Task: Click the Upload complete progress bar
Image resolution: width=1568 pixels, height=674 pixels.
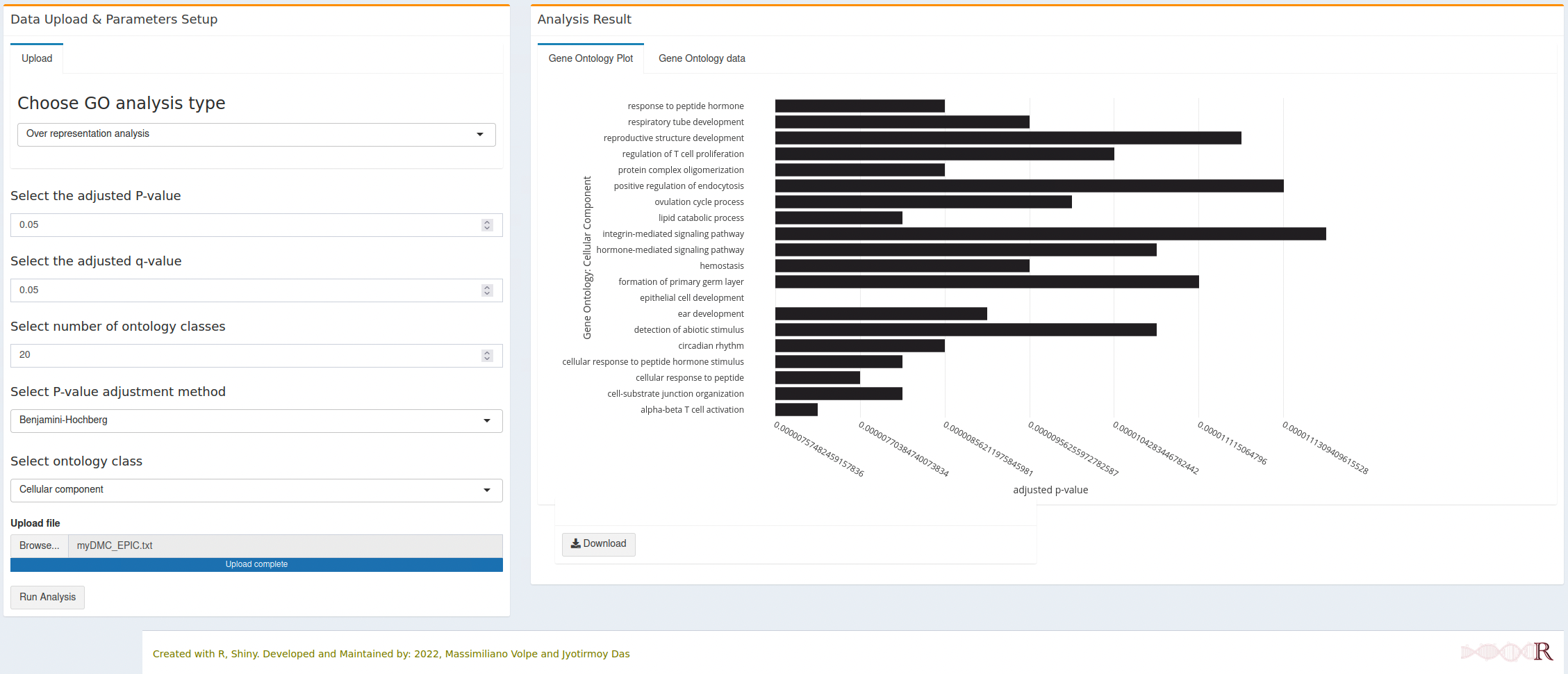Action: click(x=256, y=565)
